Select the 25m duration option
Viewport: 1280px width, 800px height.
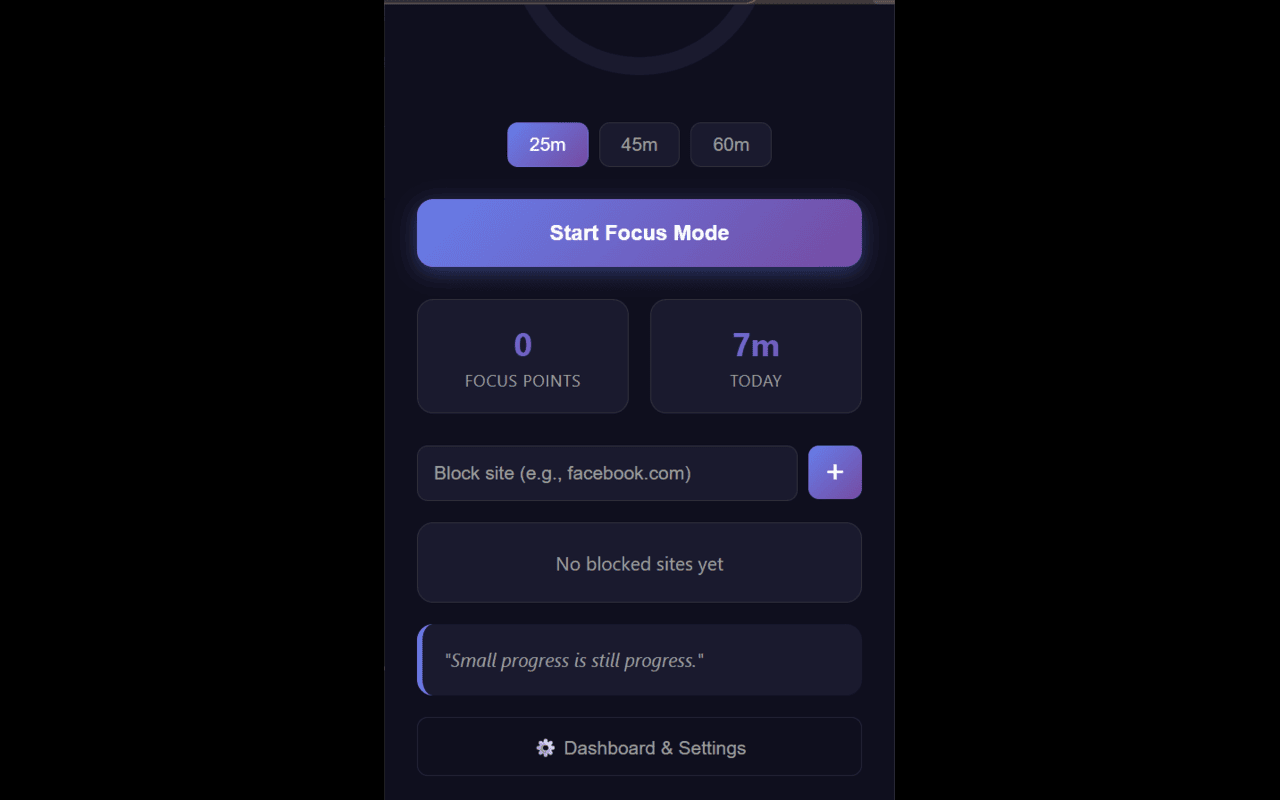pyautogui.click(x=547, y=145)
